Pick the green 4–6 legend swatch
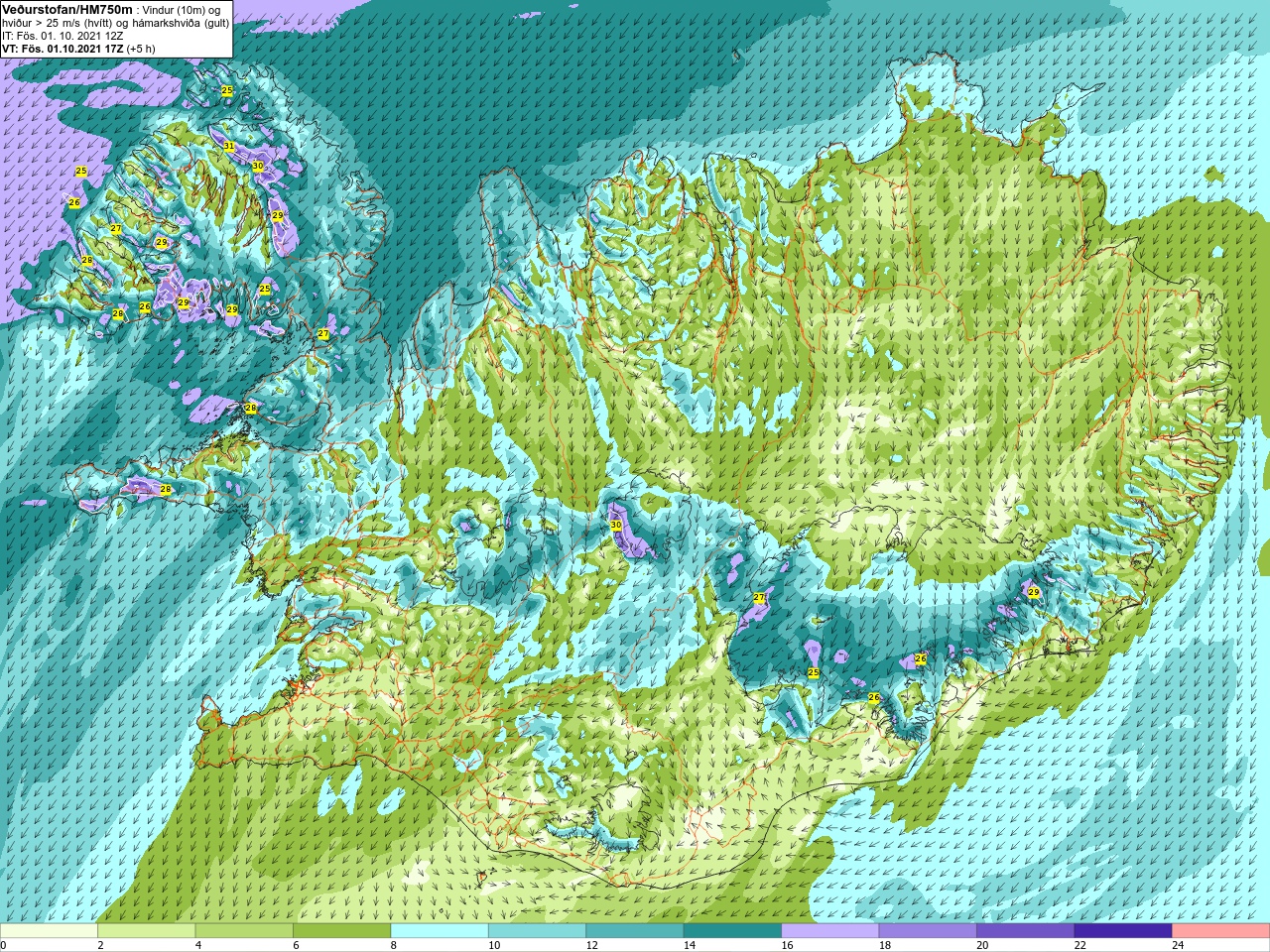Screen dimensions: 1270x952 (244, 931)
